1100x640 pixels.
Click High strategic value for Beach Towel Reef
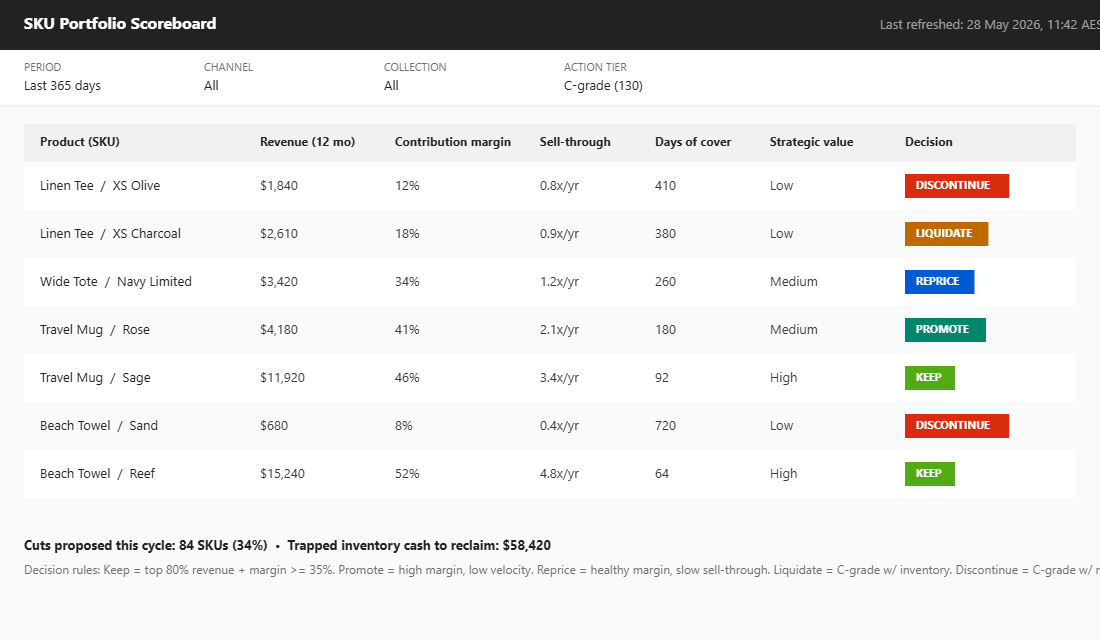tap(783, 474)
